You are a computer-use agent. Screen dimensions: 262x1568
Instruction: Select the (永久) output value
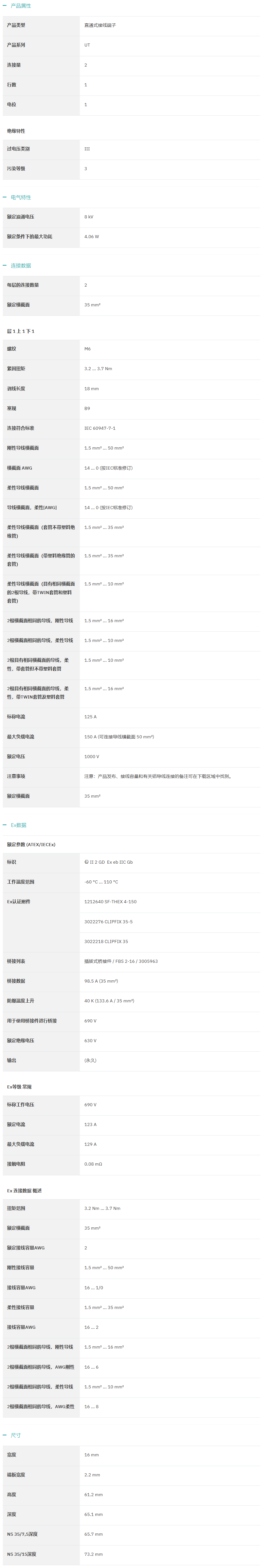pos(90,1060)
